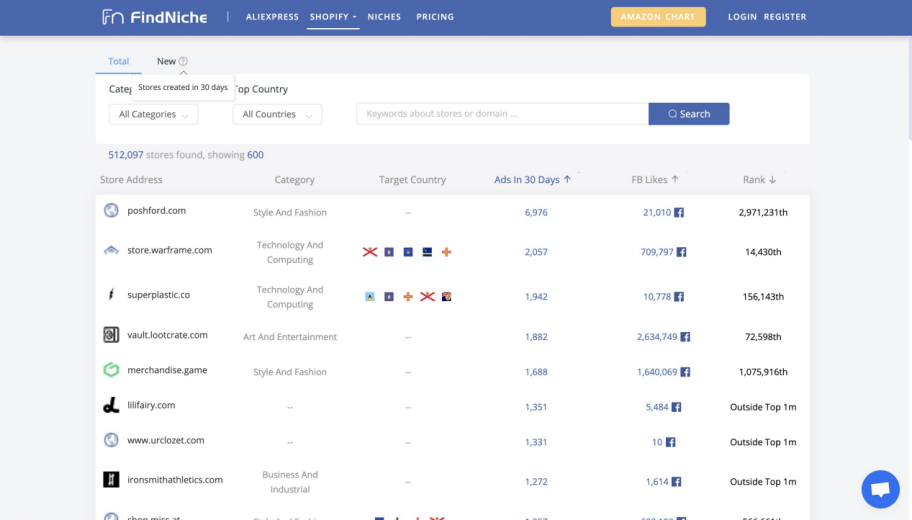Click store.warframe.com store logo
The height and width of the screenshot is (520, 912).
point(111,250)
